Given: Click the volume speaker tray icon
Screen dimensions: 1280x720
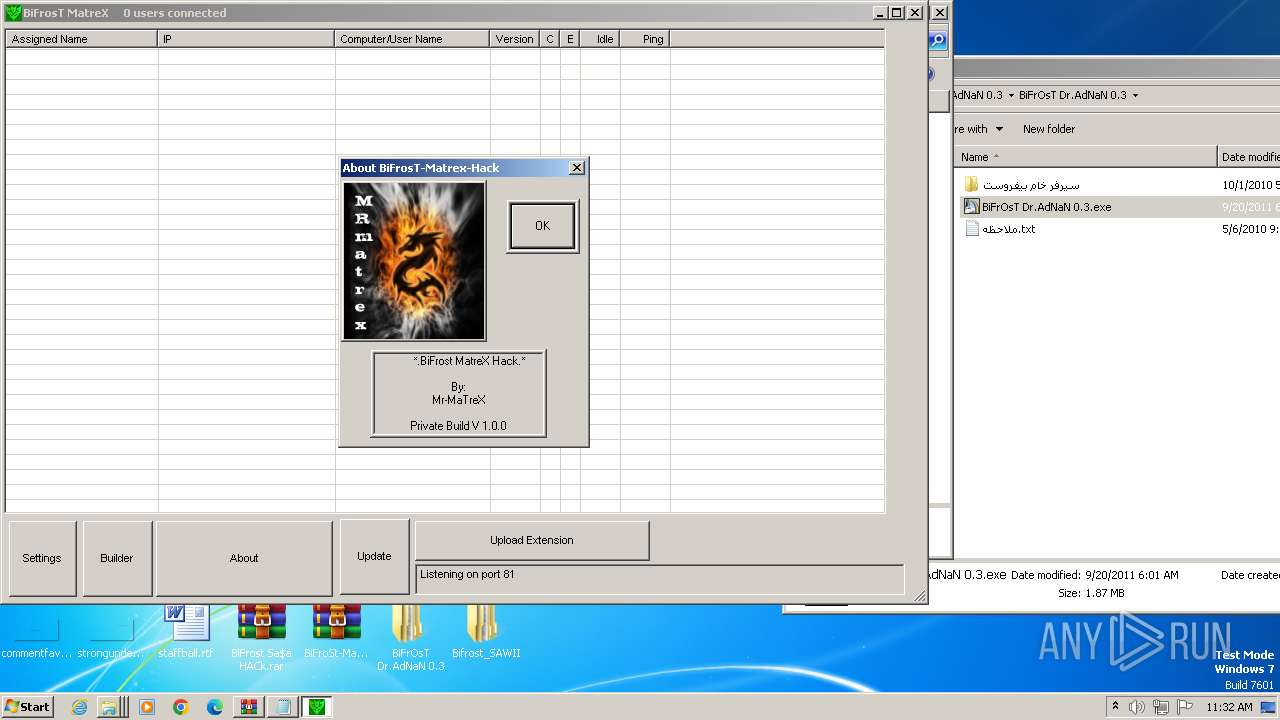Looking at the screenshot, I should click(1137, 707).
